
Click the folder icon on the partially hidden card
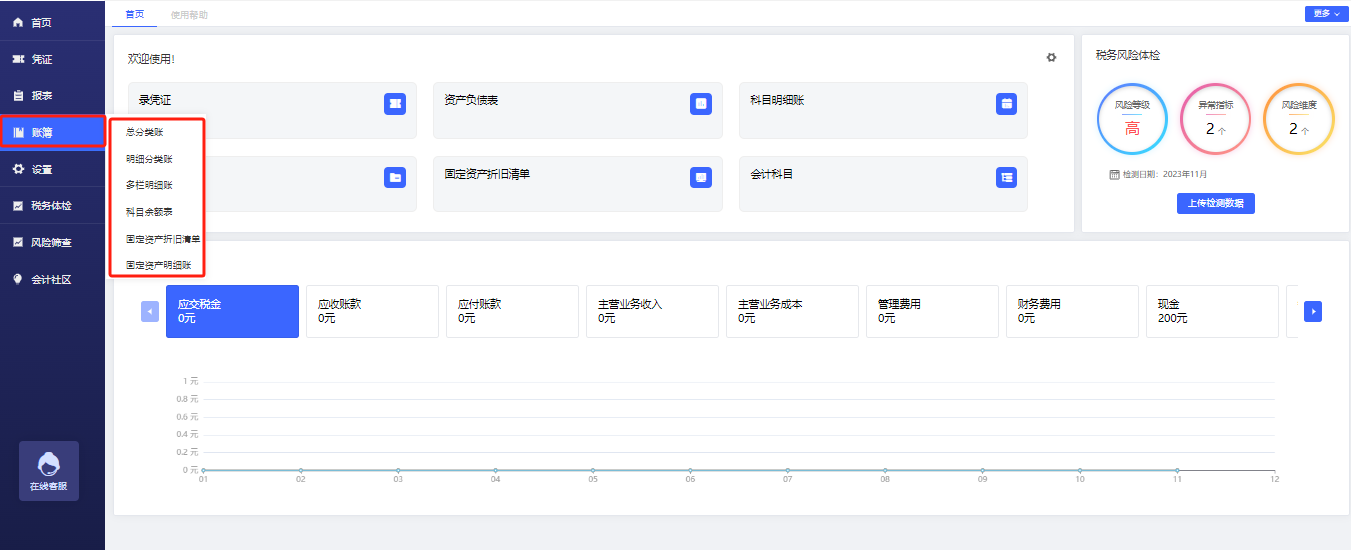click(395, 177)
